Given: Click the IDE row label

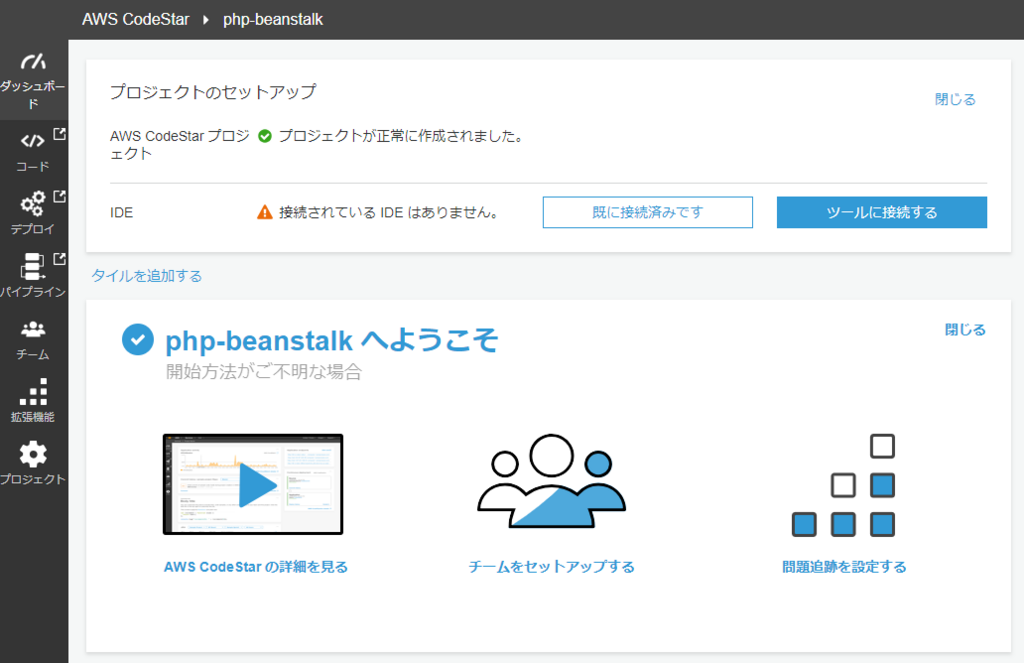Looking at the screenshot, I should coord(121,213).
